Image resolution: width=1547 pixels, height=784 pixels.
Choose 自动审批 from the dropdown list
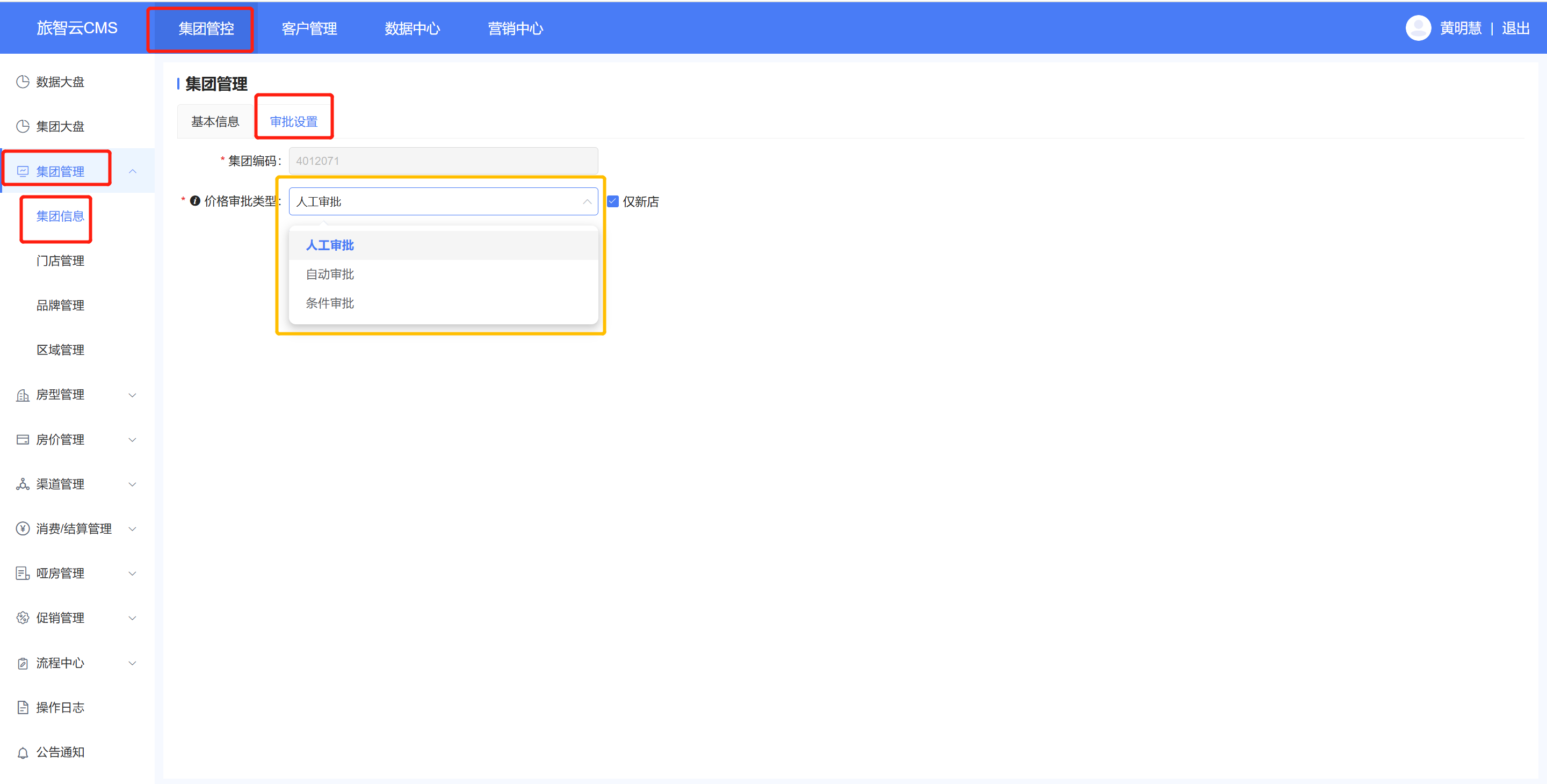click(443, 274)
